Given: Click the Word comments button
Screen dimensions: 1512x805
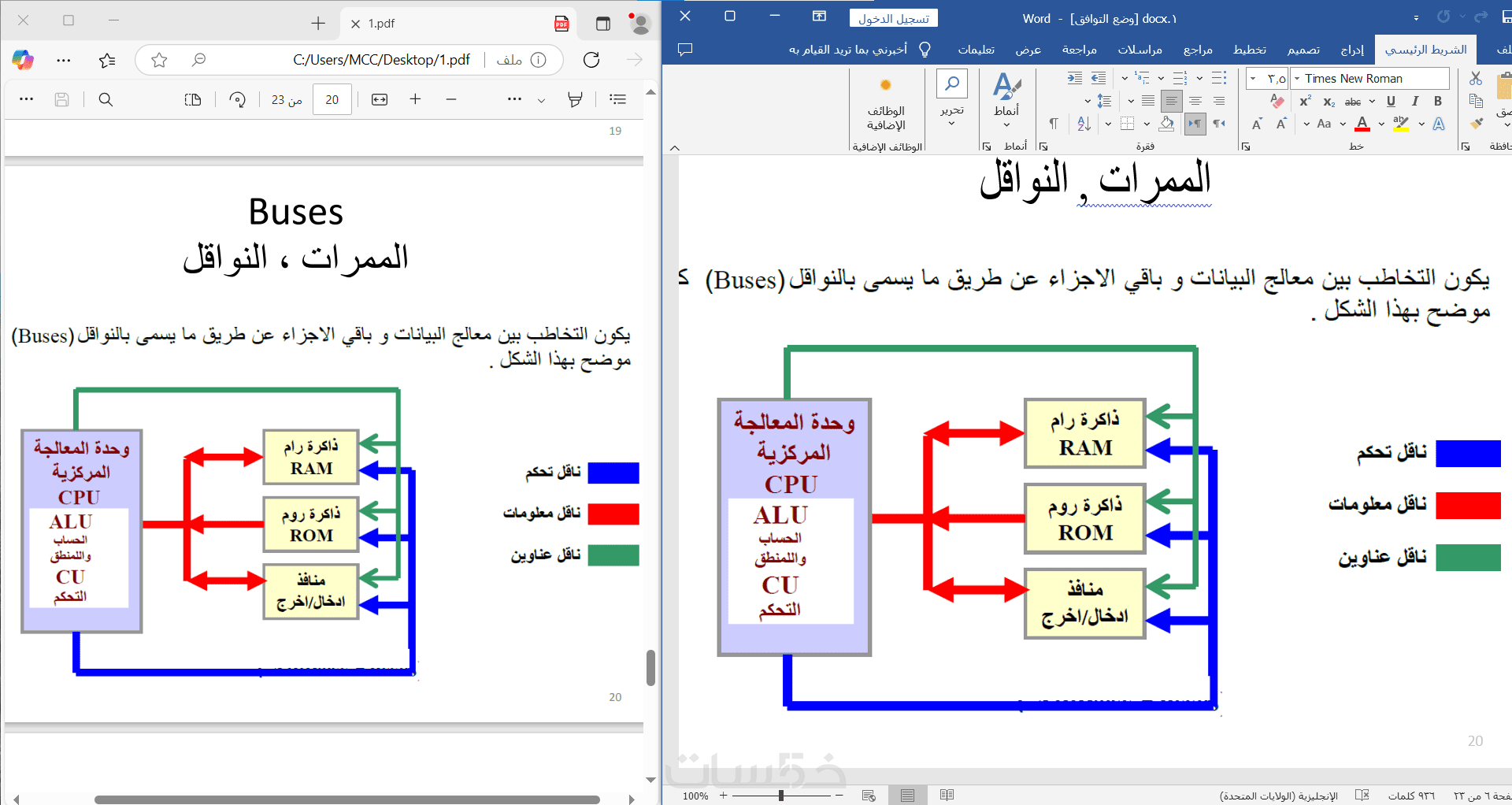Looking at the screenshot, I should pos(685,50).
